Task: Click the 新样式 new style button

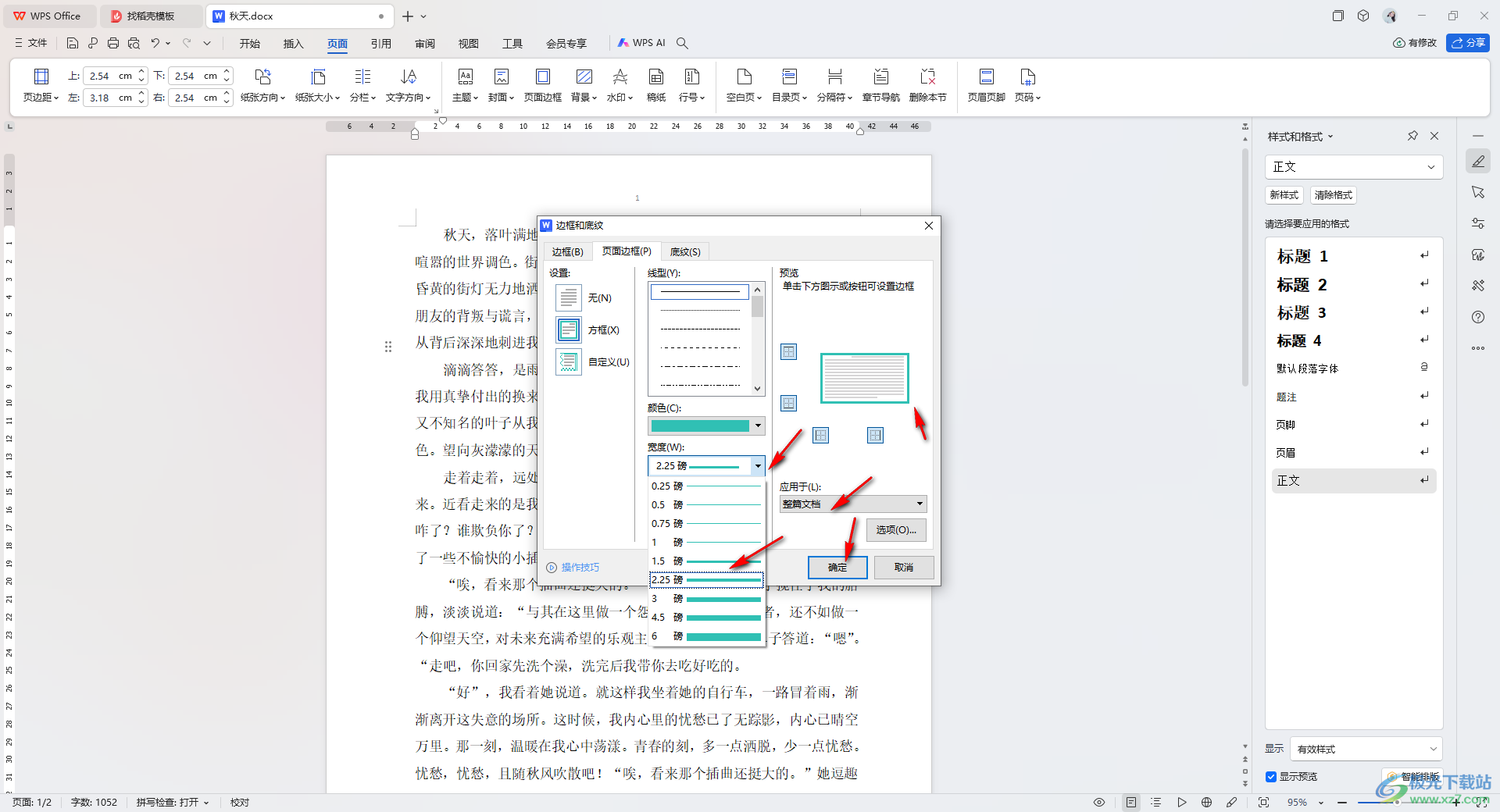Action: pyautogui.click(x=1284, y=195)
